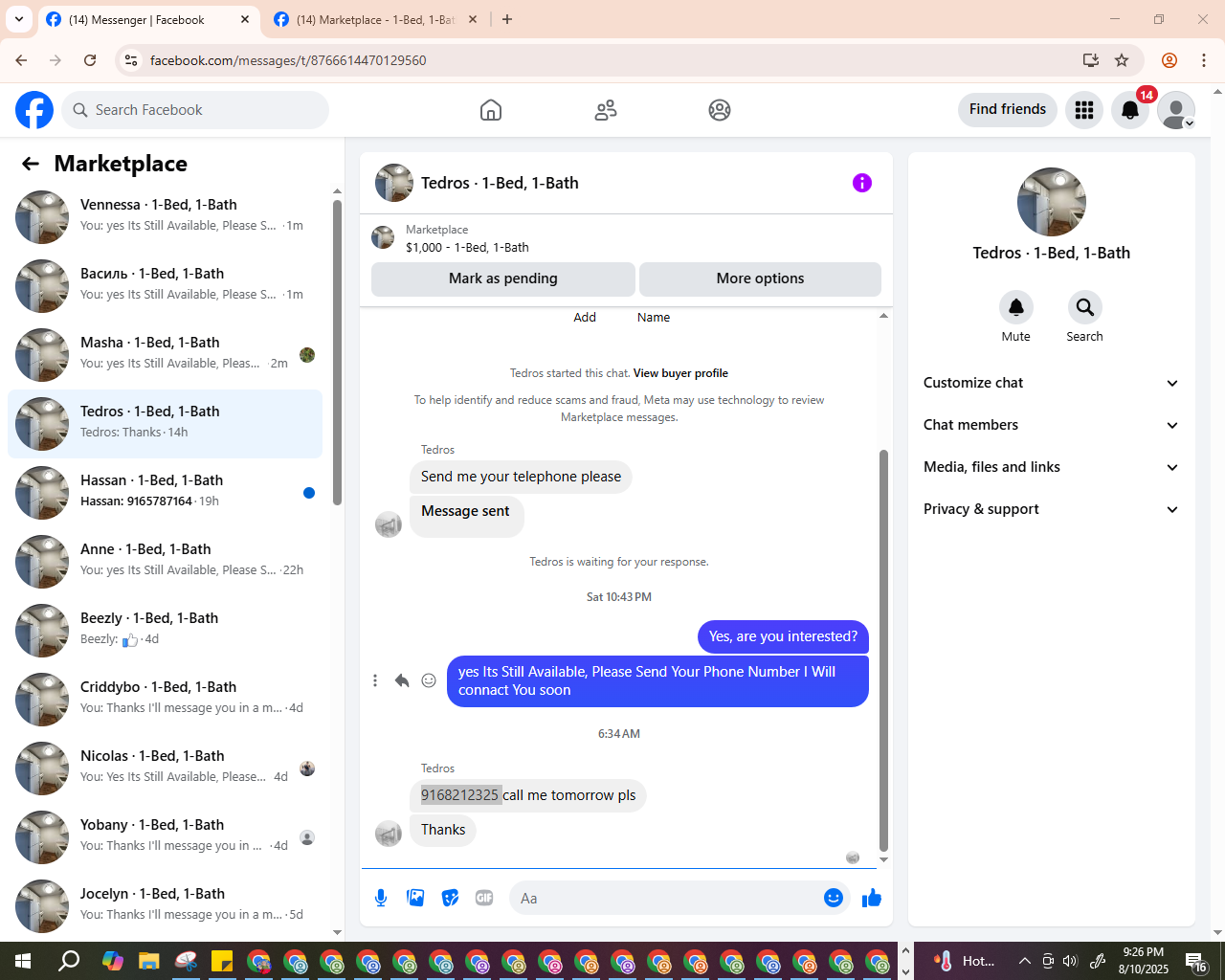The width and height of the screenshot is (1225, 980).
Task: Click the Facebook logo
Action: [34, 110]
